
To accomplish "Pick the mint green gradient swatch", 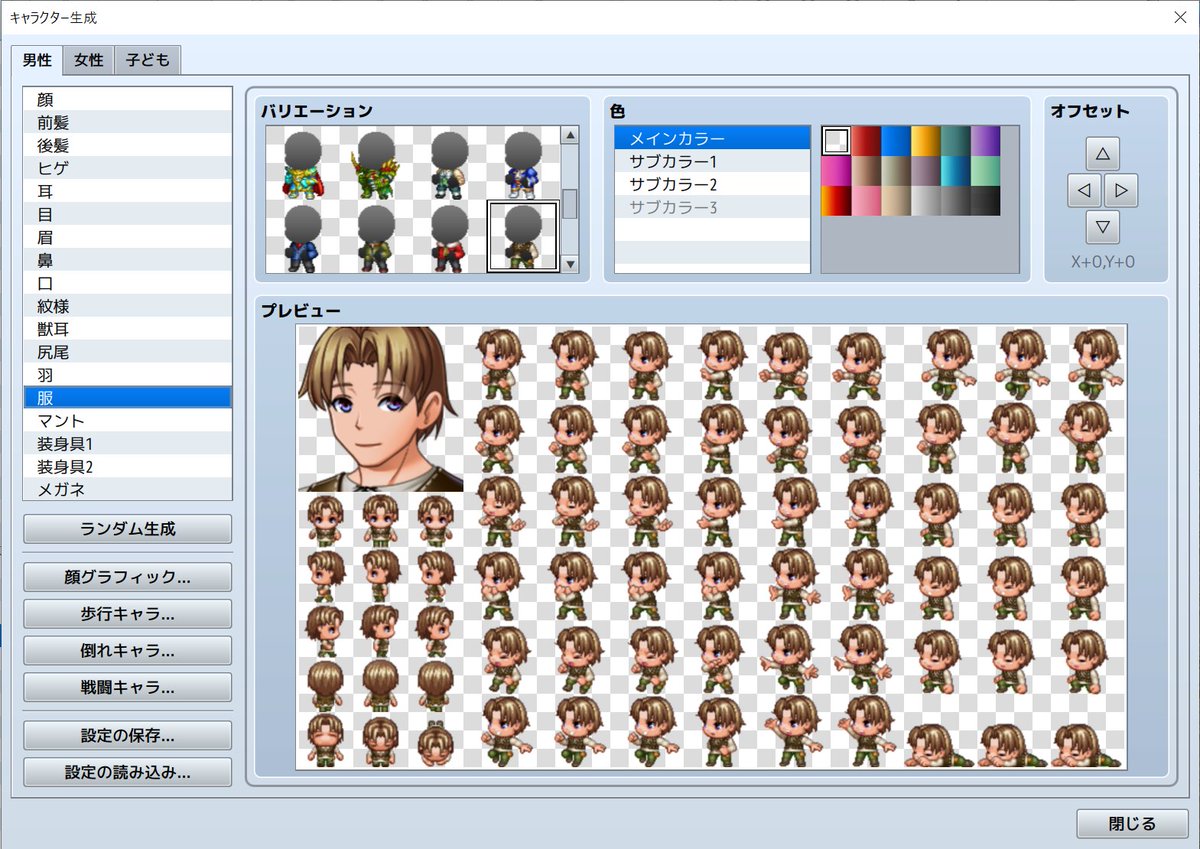I will 986,171.
